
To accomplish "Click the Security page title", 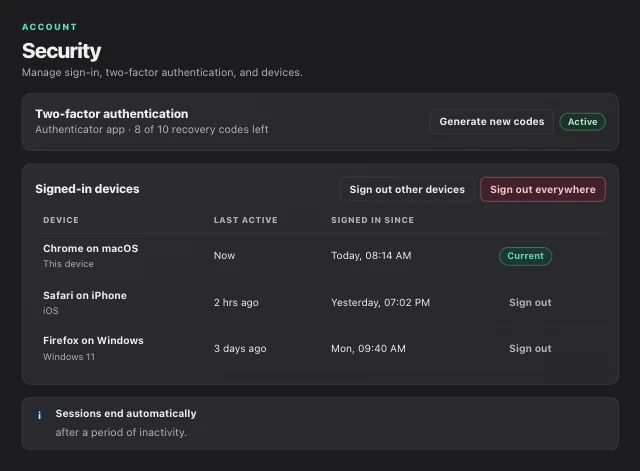I will click(61, 51).
